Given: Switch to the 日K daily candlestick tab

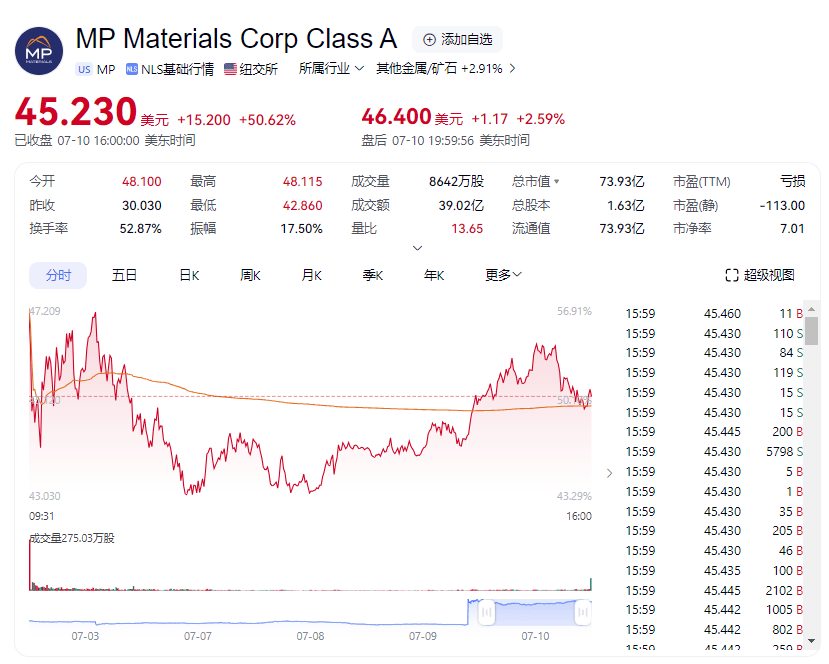Looking at the screenshot, I should point(189,275).
